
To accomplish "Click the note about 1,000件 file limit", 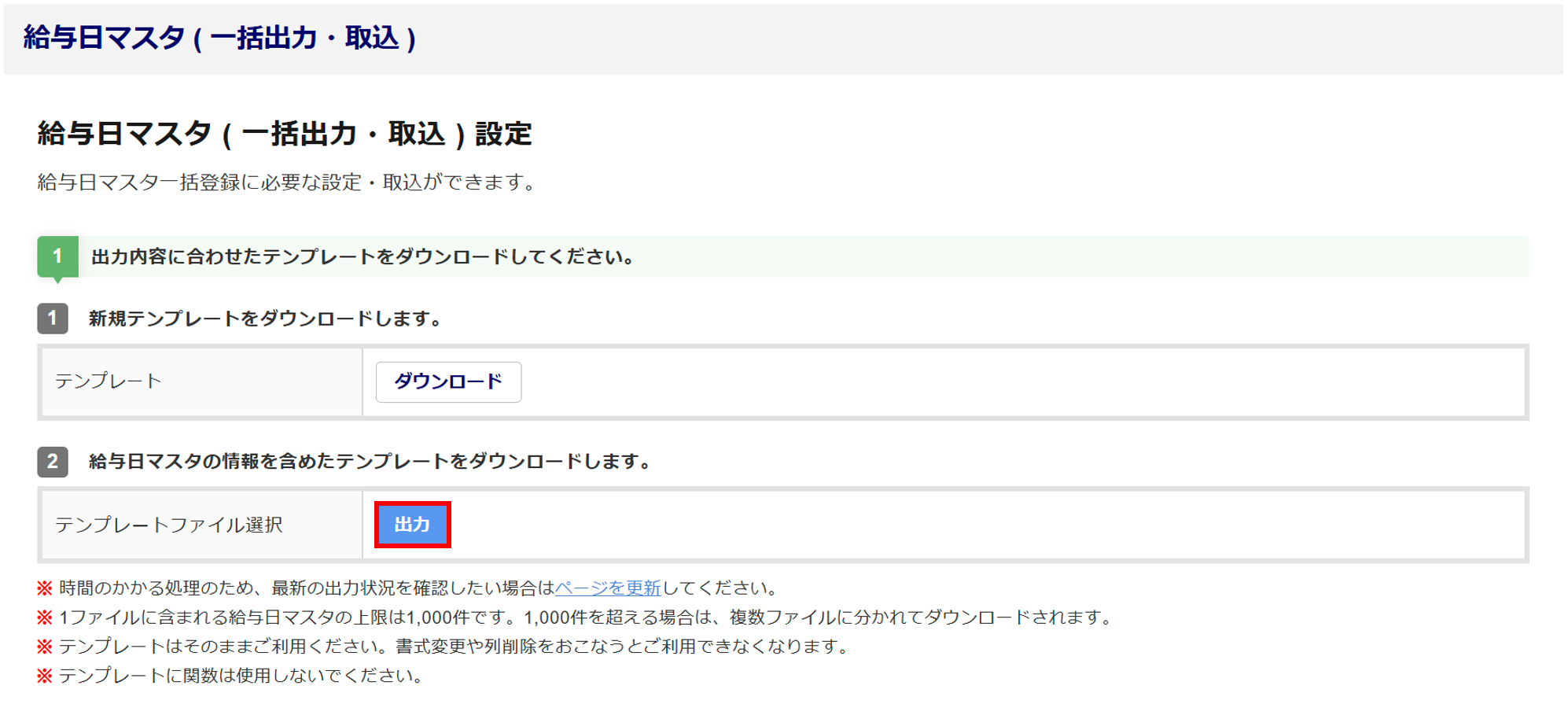I will pos(587,617).
